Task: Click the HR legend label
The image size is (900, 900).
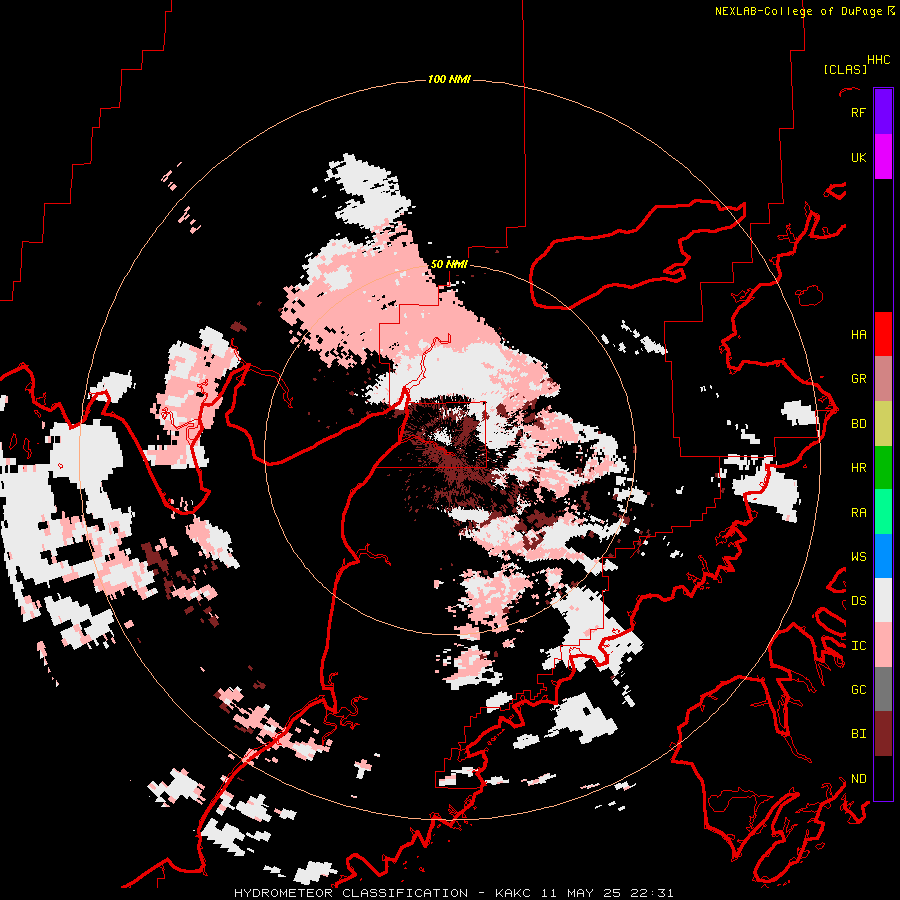Action: [x=858, y=468]
